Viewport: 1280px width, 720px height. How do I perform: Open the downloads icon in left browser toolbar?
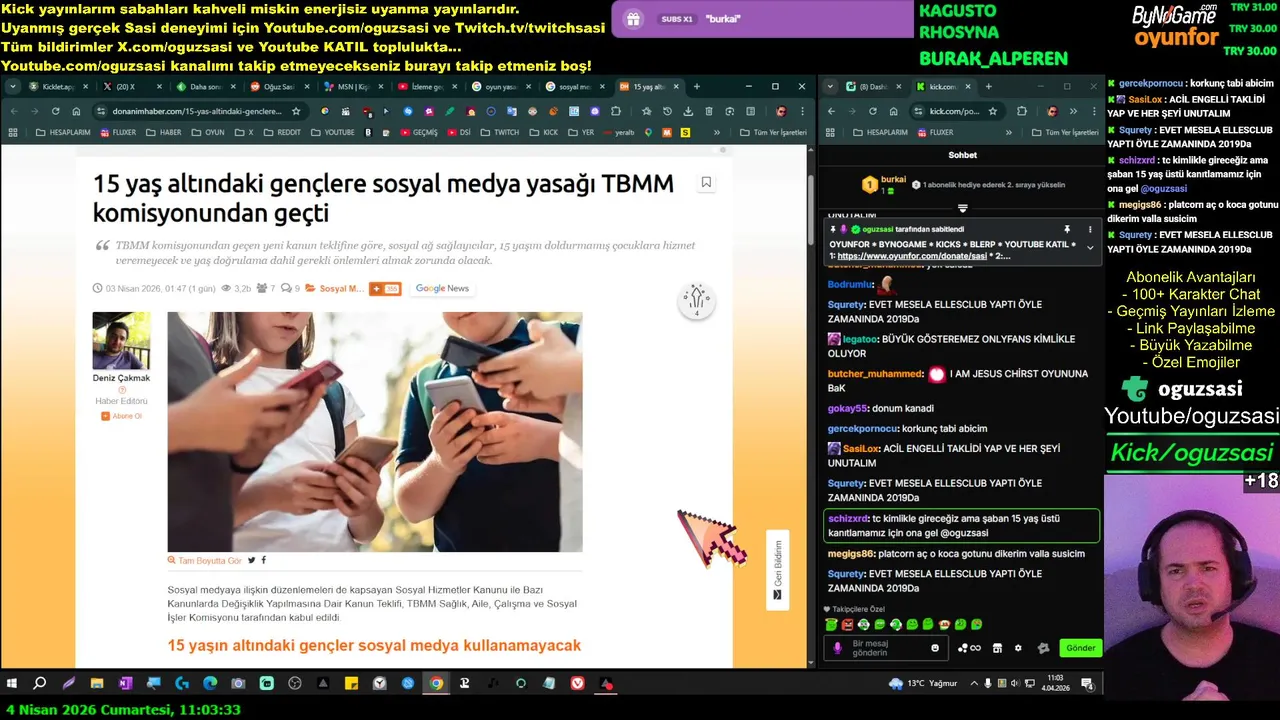(x=688, y=111)
